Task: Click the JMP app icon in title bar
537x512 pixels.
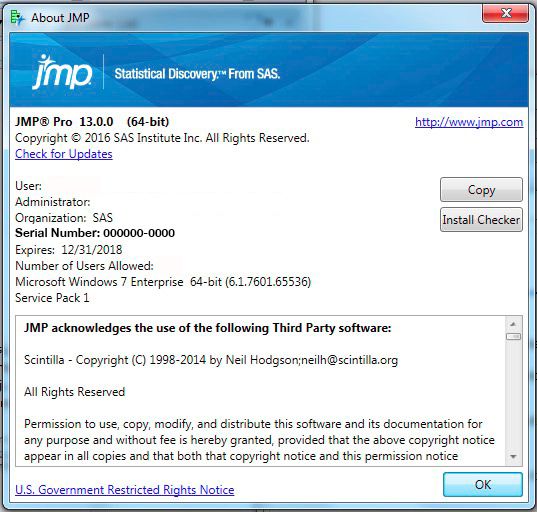Action: 17,17
